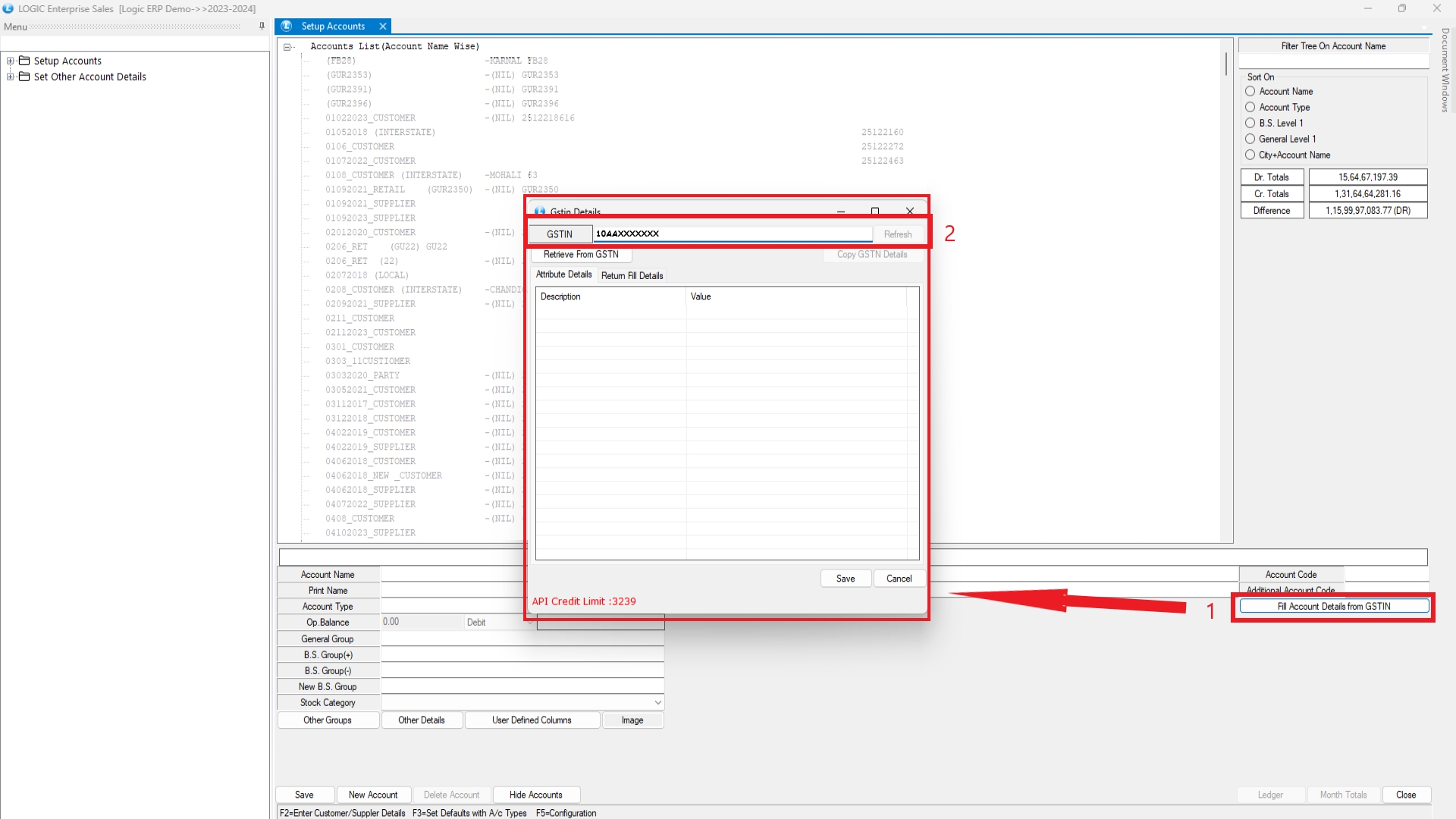Expand the Setup Accounts tree node
This screenshot has width=1456, height=819.
point(11,61)
